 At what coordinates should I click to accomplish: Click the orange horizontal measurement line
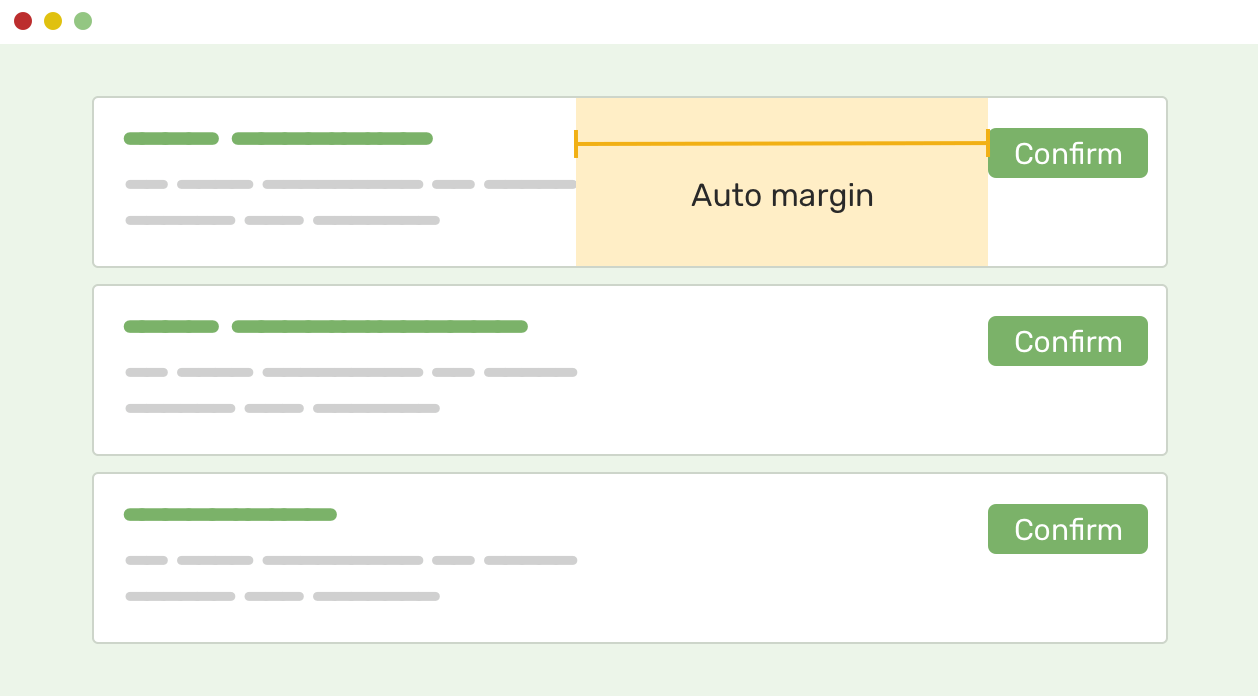(x=782, y=144)
